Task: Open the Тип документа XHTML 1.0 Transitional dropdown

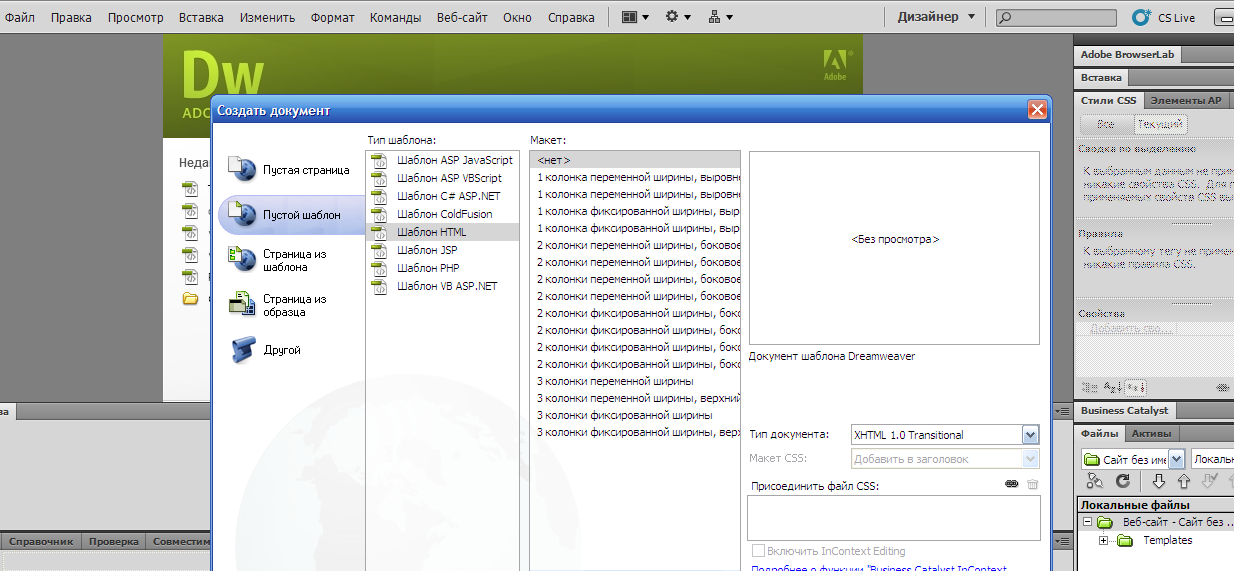Action: click(x=945, y=435)
